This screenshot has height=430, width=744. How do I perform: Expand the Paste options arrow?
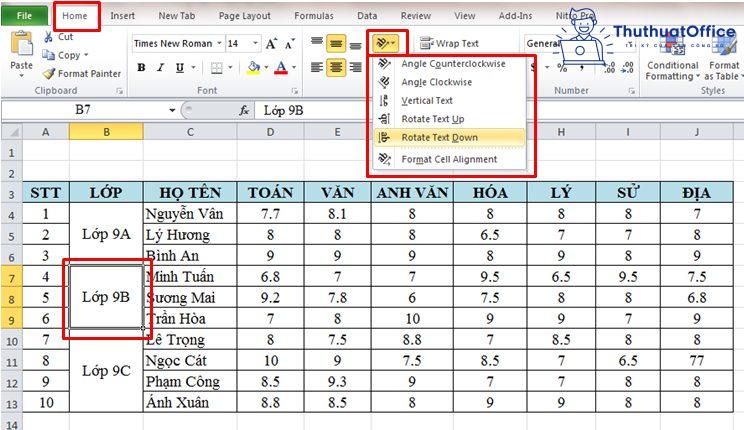click(x=21, y=75)
